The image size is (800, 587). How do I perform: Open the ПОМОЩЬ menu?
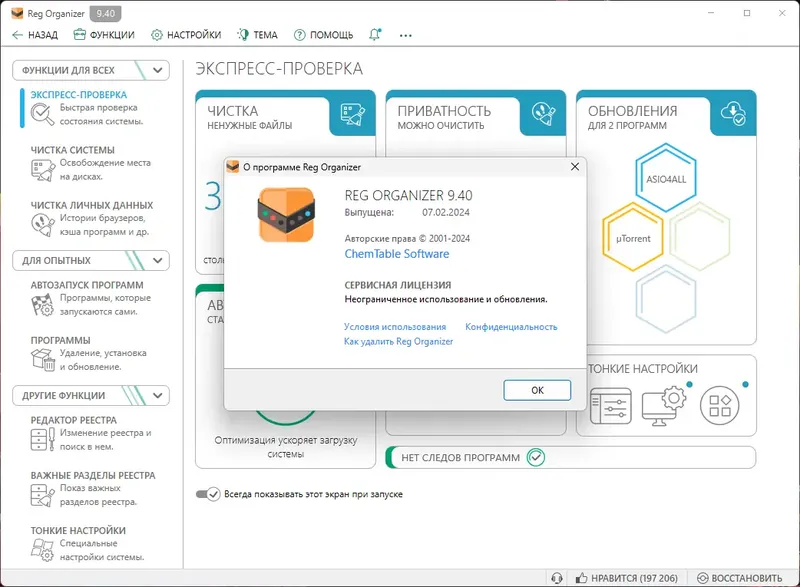click(x=323, y=35)
